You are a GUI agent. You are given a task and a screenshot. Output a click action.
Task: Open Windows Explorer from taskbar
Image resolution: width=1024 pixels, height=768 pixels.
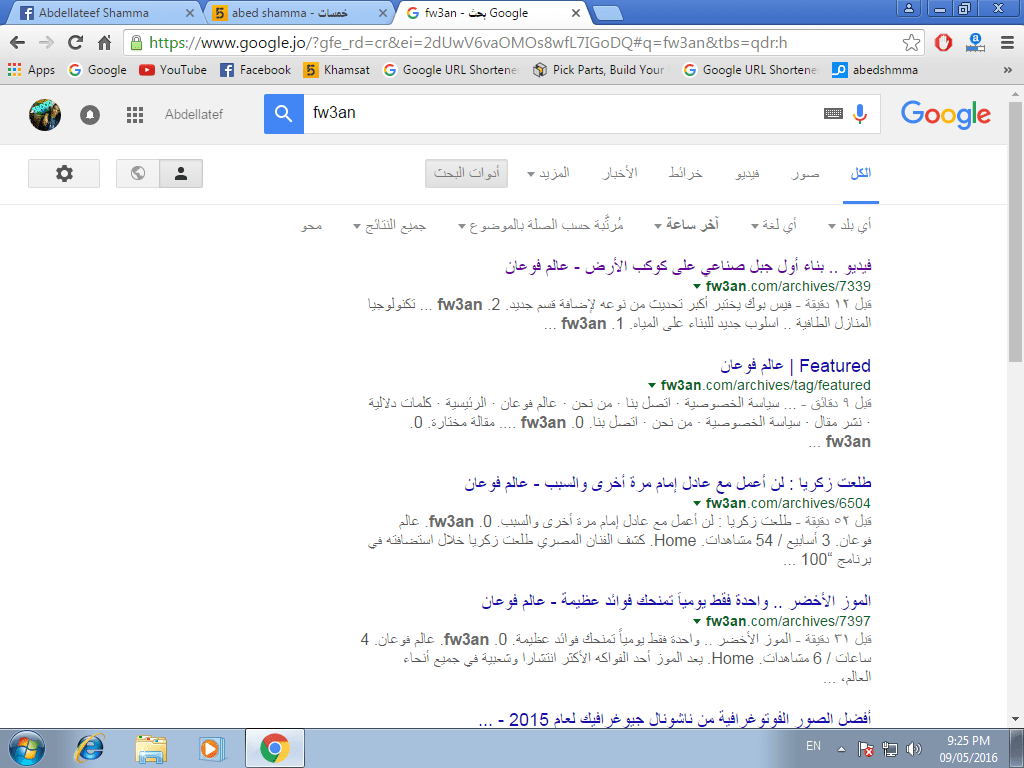151,748
